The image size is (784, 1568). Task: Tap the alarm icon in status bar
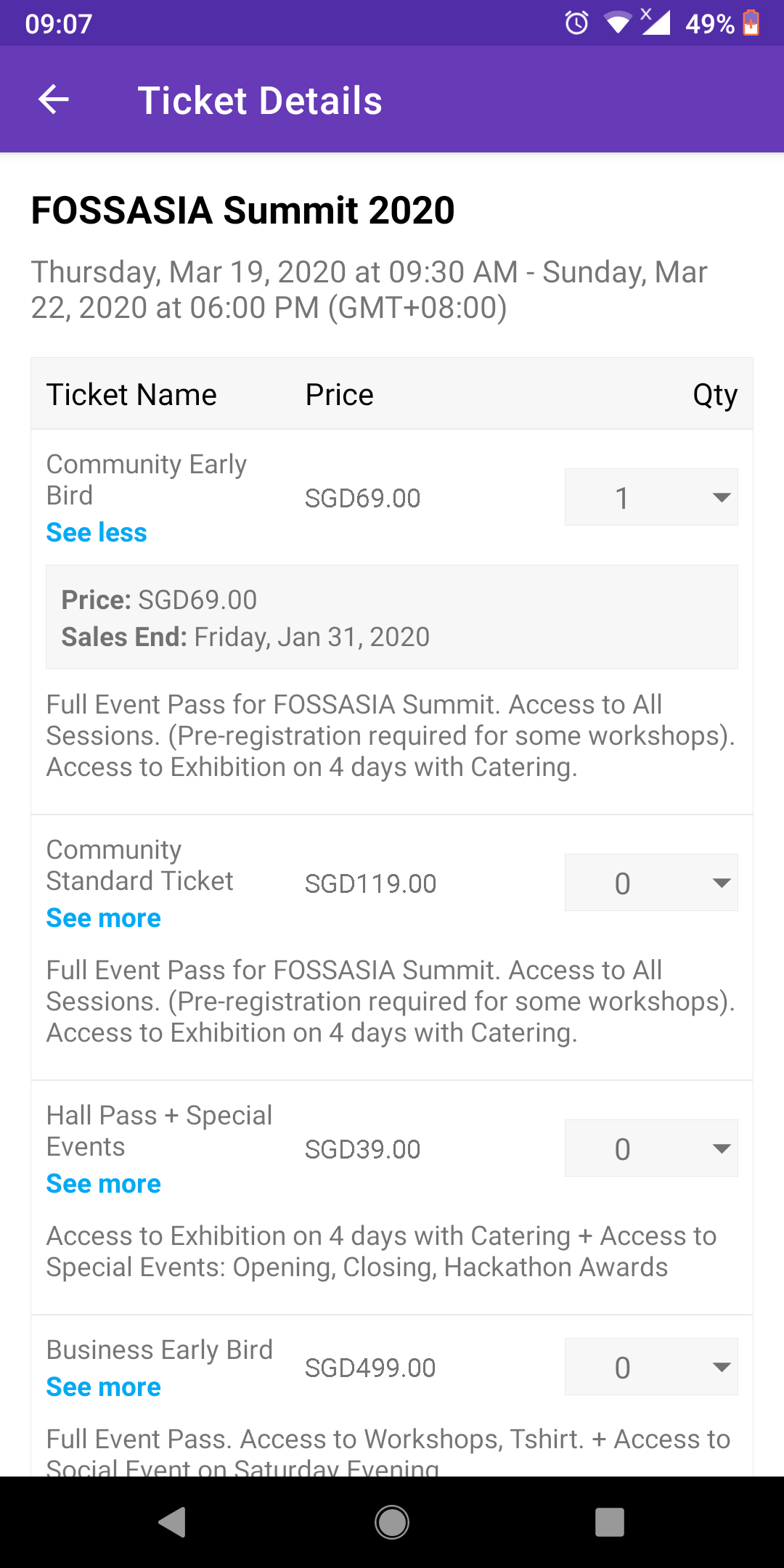(x=576, y=23)
